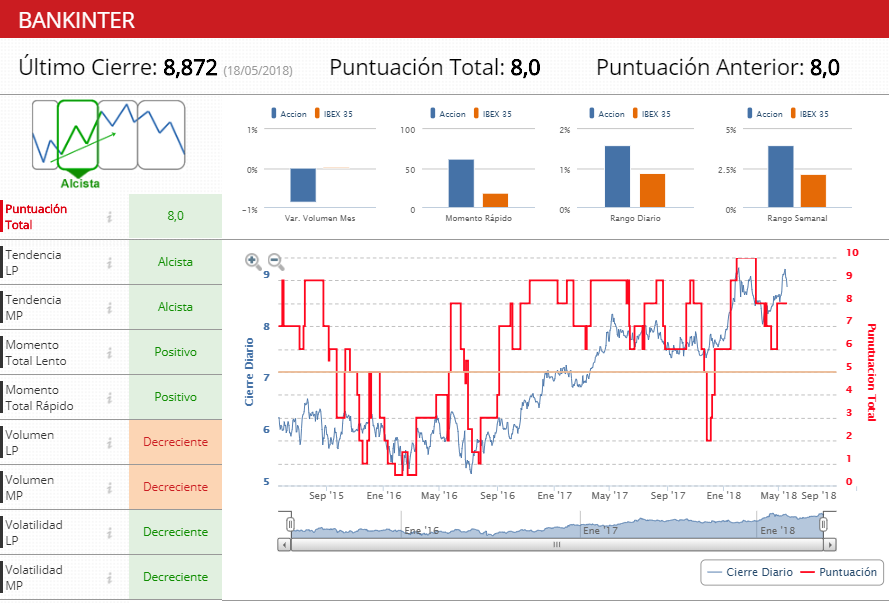
Task: Click the right handle of the range navigator
Action: click(823, 524)
